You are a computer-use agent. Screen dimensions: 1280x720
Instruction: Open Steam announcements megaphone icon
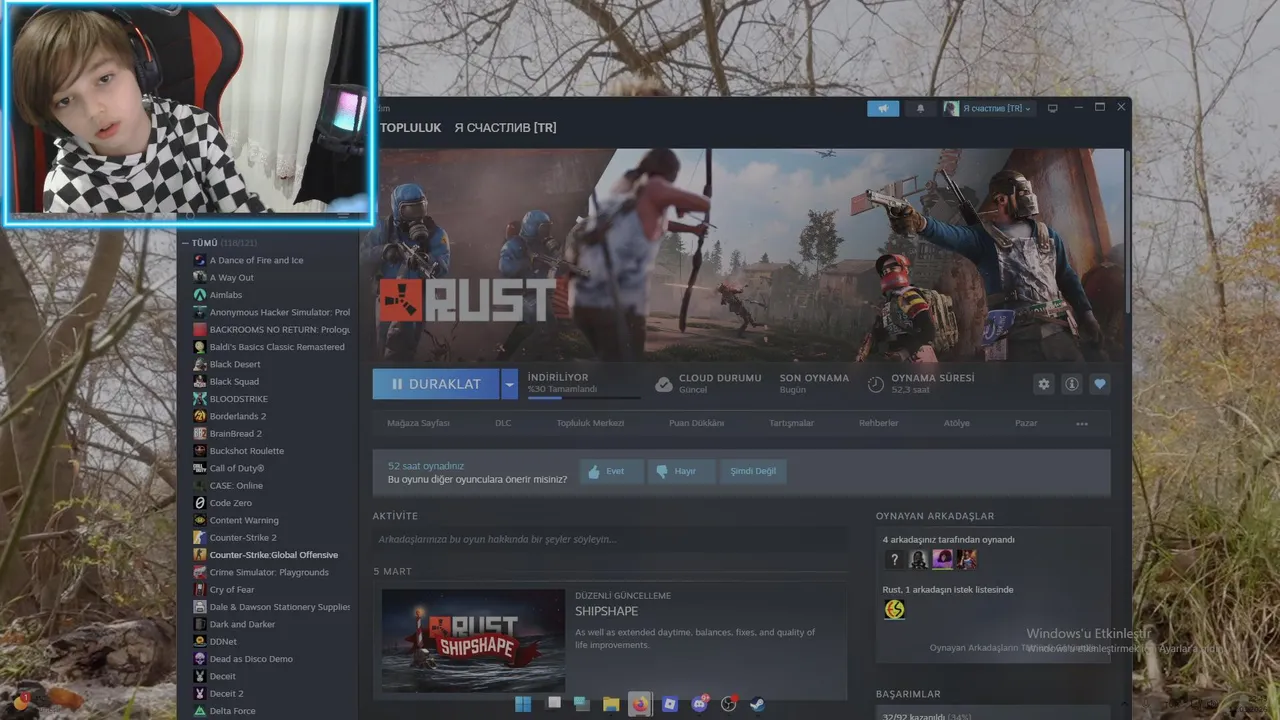(883, 108)
